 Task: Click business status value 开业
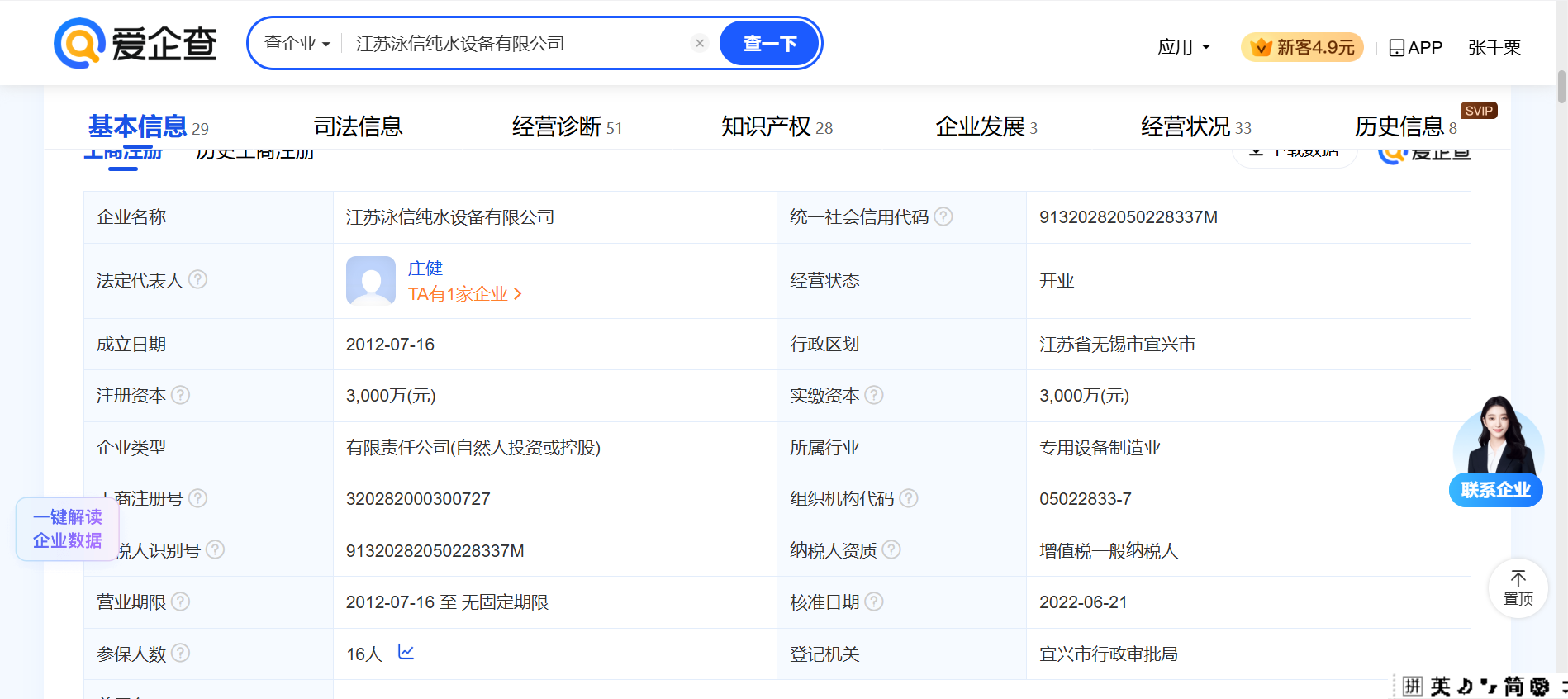click(x=1057, y=281)
